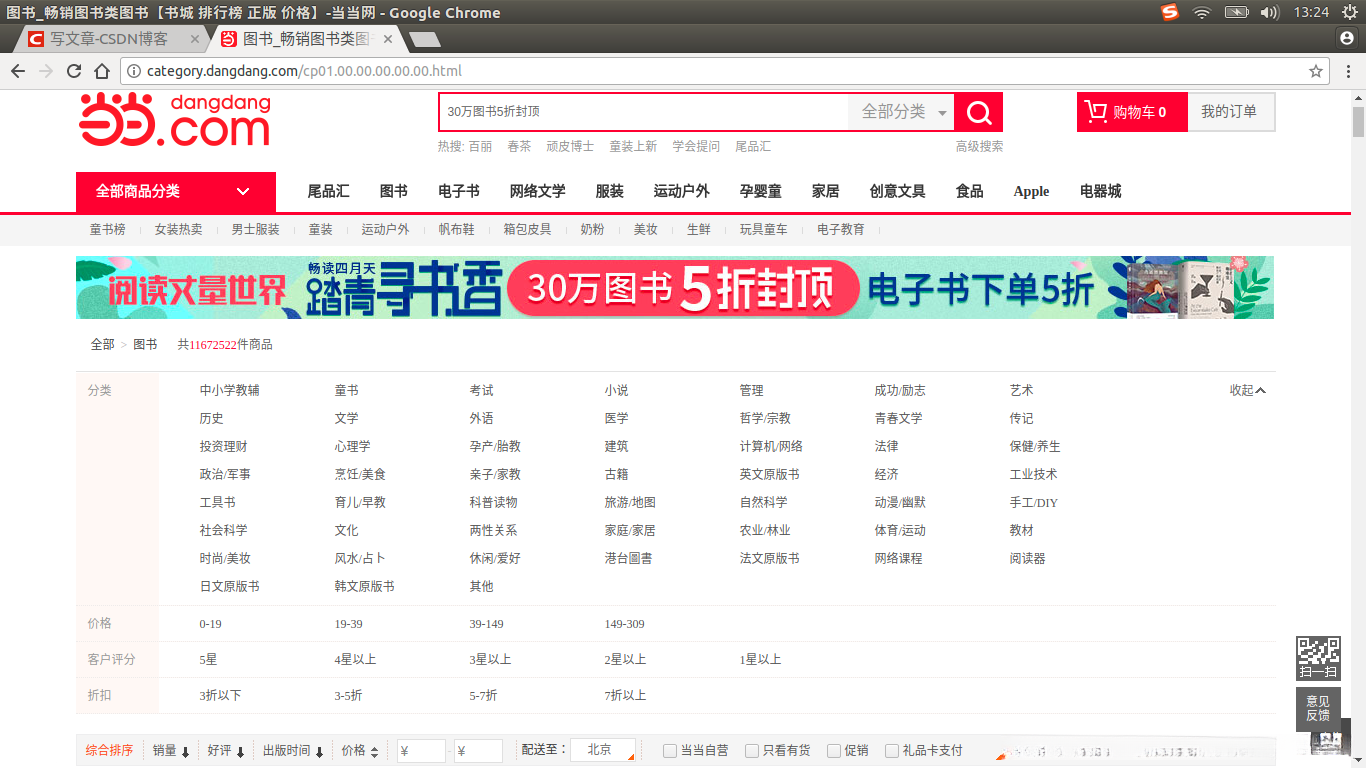
Task: Sort by 销量 sales arrow
Action: click(x=171, y=751)
